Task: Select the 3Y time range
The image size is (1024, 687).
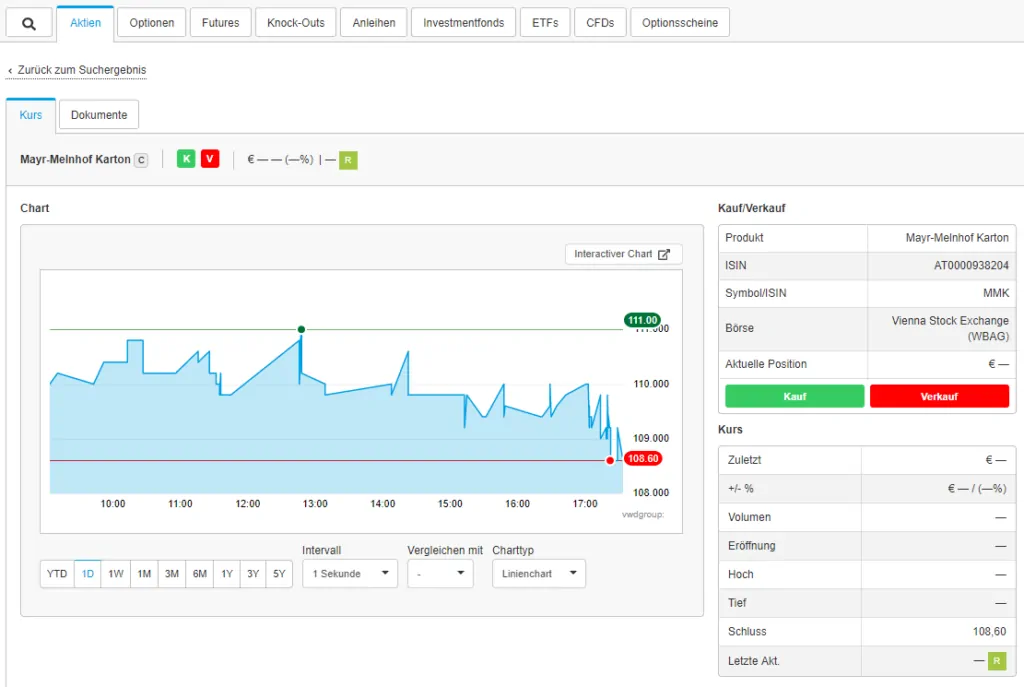Action: [x=253, y=573]
